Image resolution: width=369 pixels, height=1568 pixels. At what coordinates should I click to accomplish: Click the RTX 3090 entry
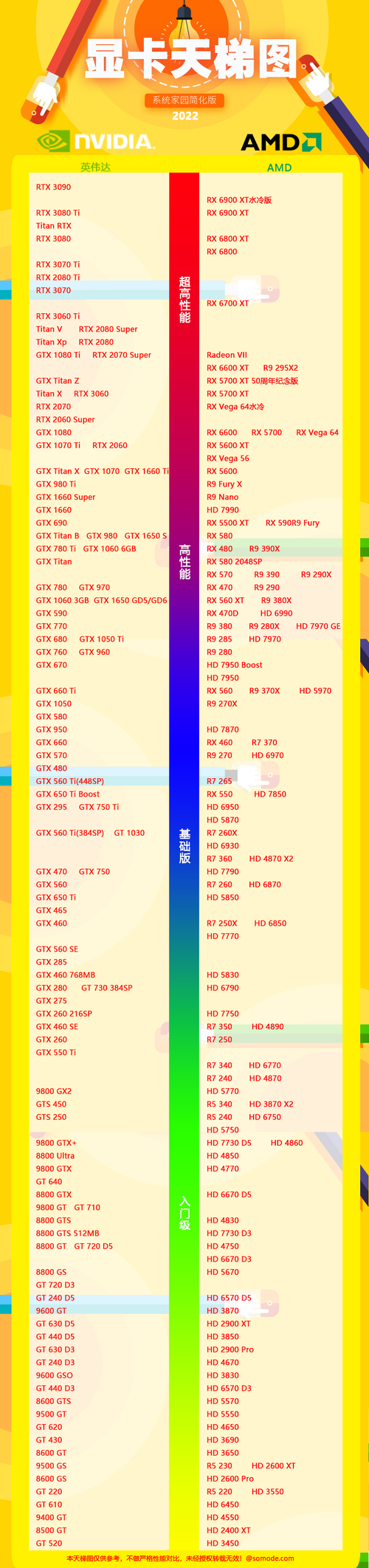(54, 187)
